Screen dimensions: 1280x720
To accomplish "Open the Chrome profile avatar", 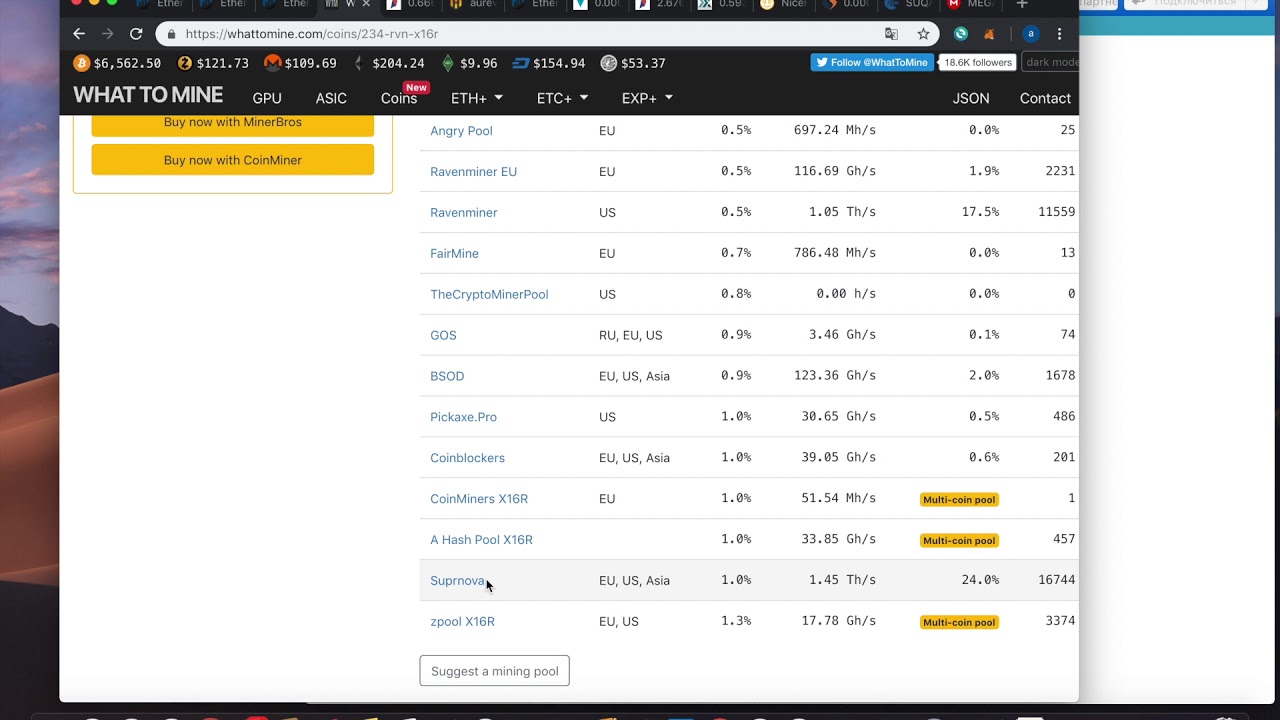I will pyautogui.click(x=1031, y=34).
